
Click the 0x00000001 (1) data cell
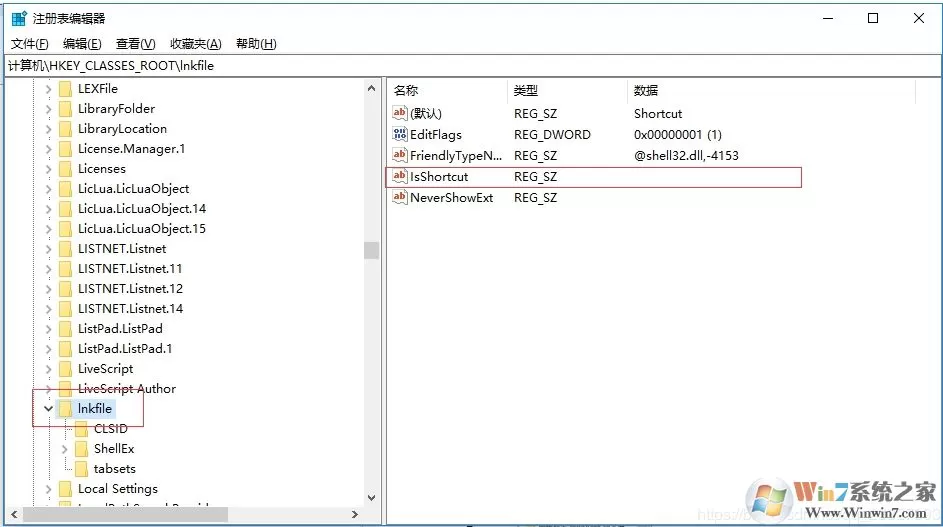click(x=678, y=135)
